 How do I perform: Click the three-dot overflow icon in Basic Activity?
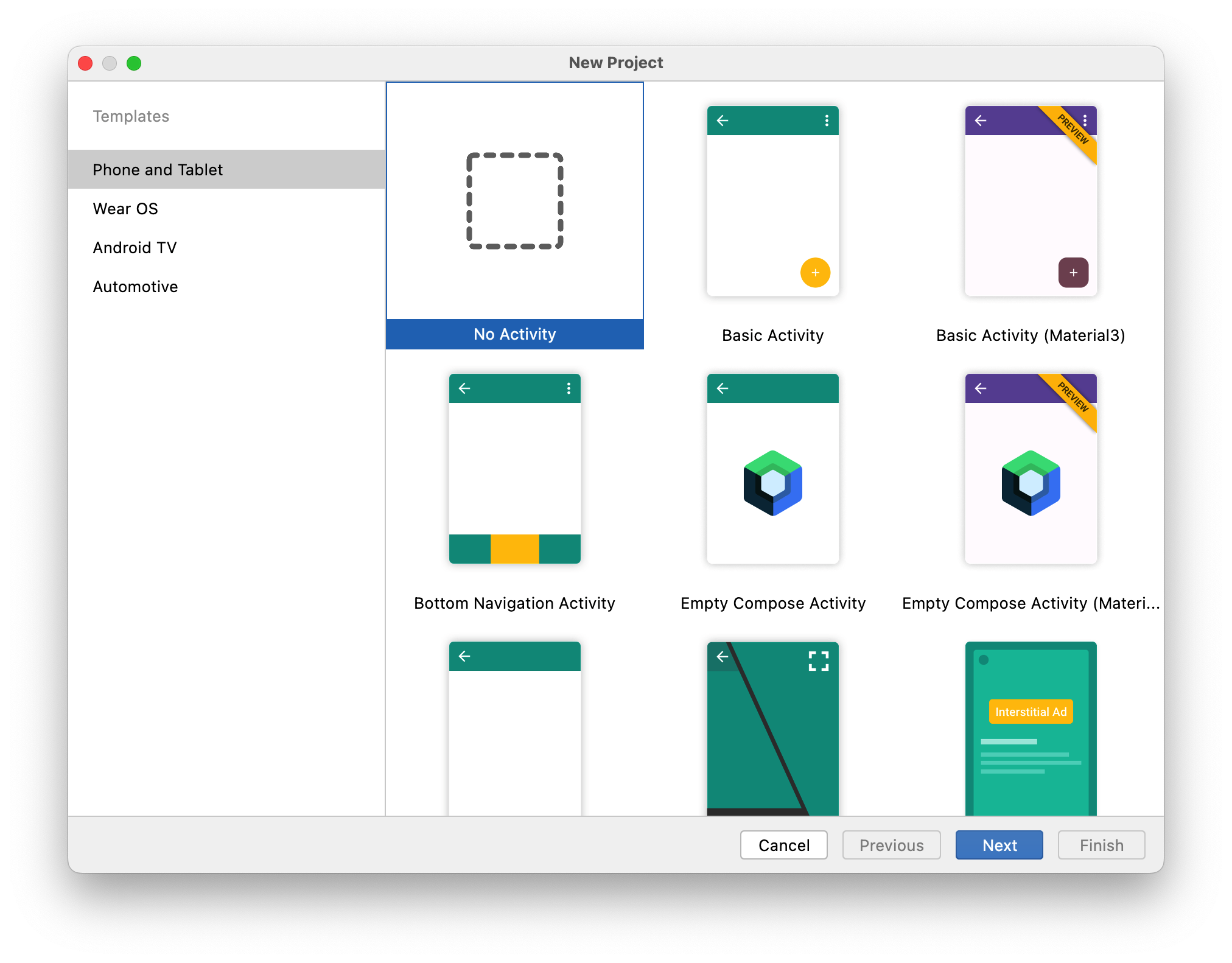(827, 121)
